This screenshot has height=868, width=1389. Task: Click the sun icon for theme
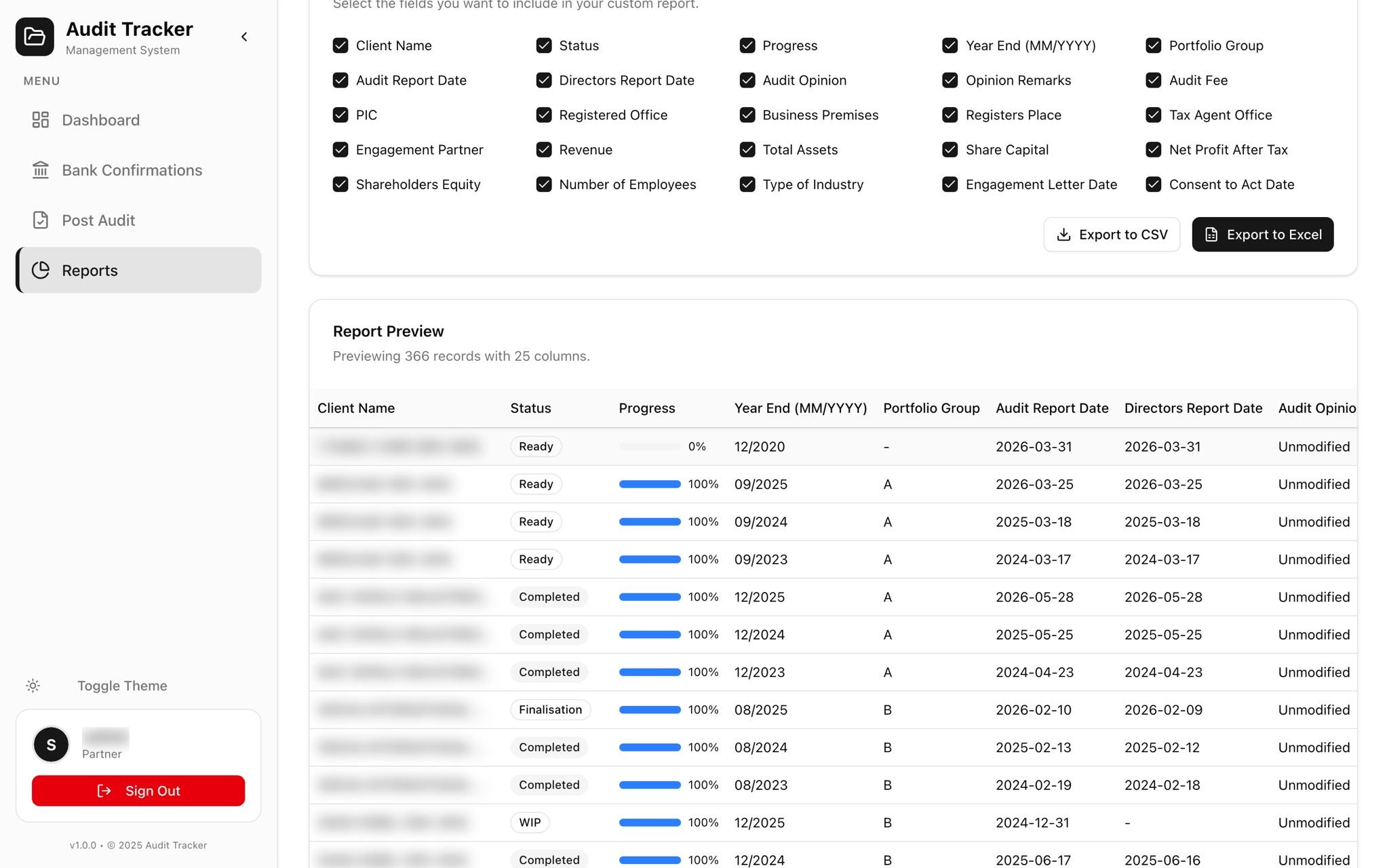pyautogui.click(x=33, y=686)
